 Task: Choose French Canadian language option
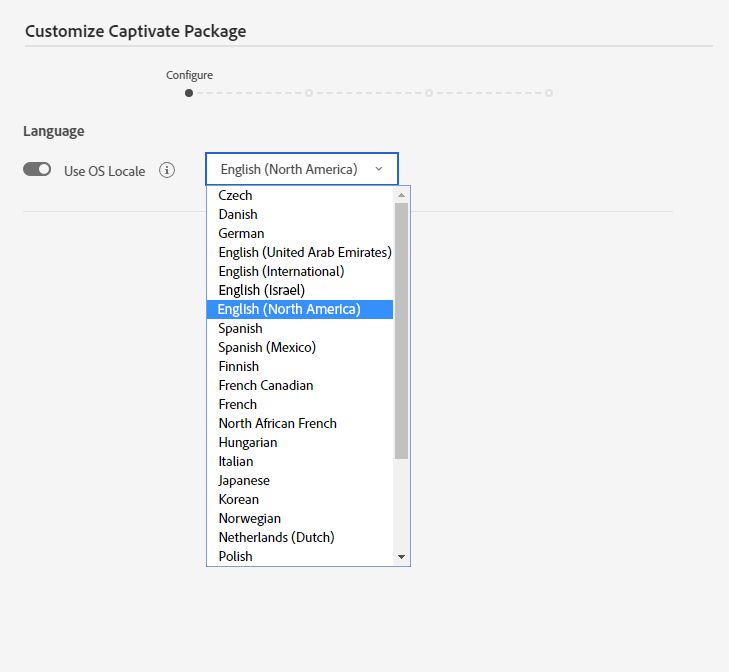tap(266, 385)
